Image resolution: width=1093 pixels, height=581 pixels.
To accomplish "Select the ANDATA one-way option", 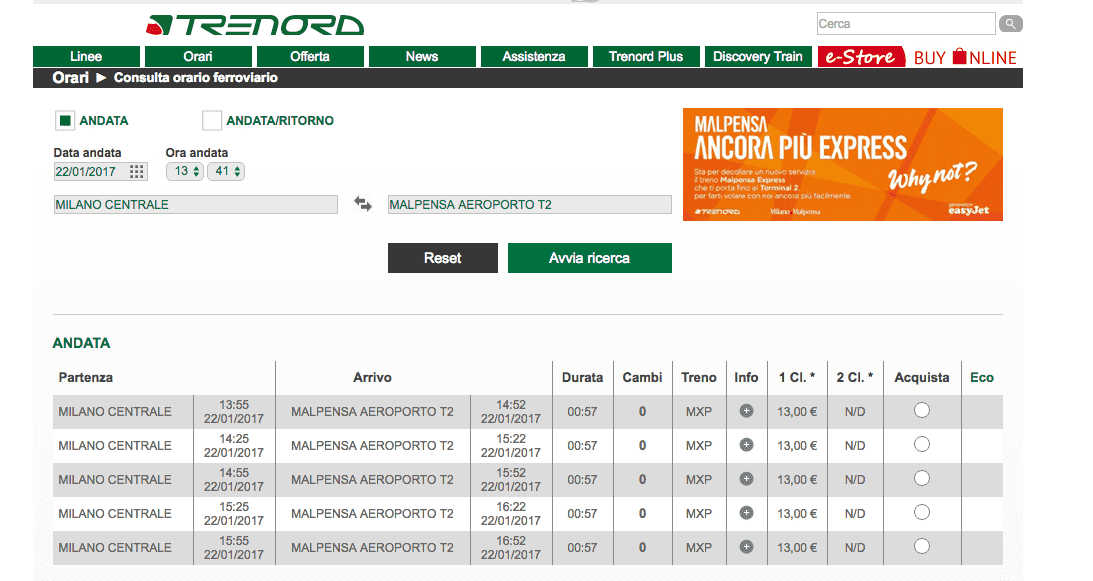I will point(65,121).
